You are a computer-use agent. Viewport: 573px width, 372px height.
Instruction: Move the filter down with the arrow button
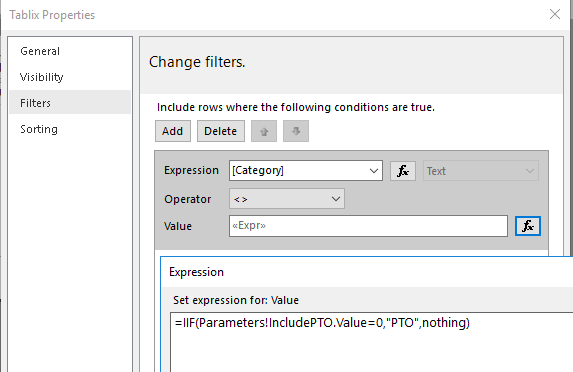[296, 131]
